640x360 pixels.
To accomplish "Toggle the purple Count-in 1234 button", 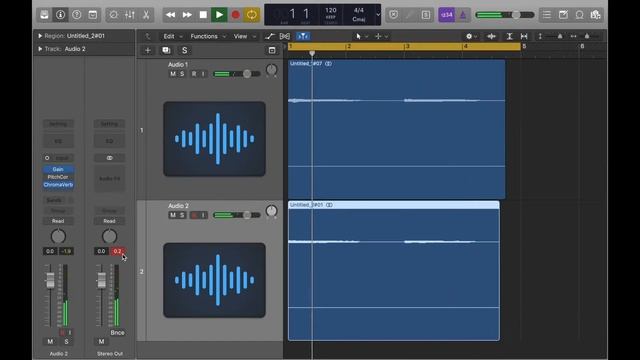I will pos(447,15).
